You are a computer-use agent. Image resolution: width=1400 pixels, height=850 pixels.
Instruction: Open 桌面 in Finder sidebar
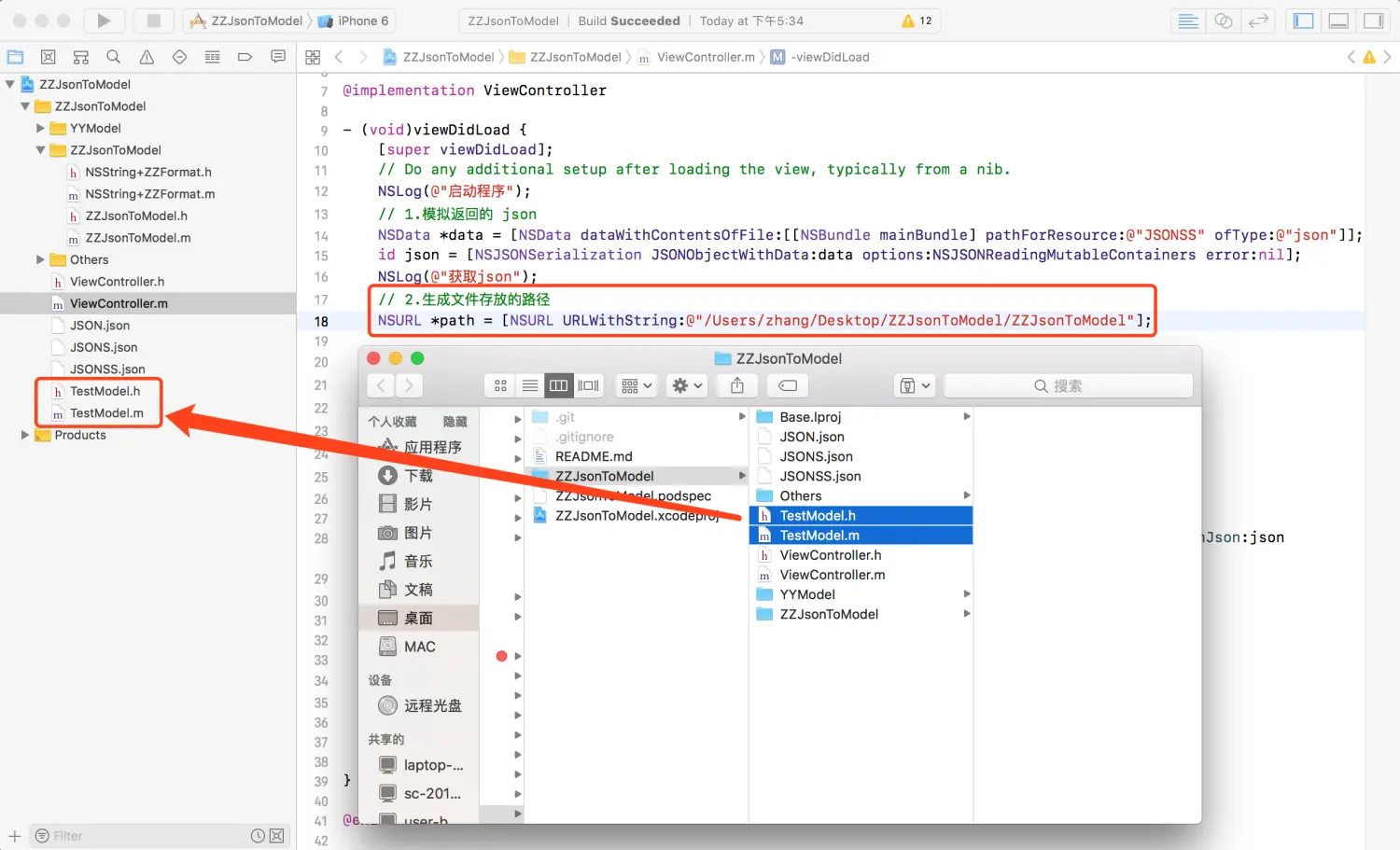(418, 619)
